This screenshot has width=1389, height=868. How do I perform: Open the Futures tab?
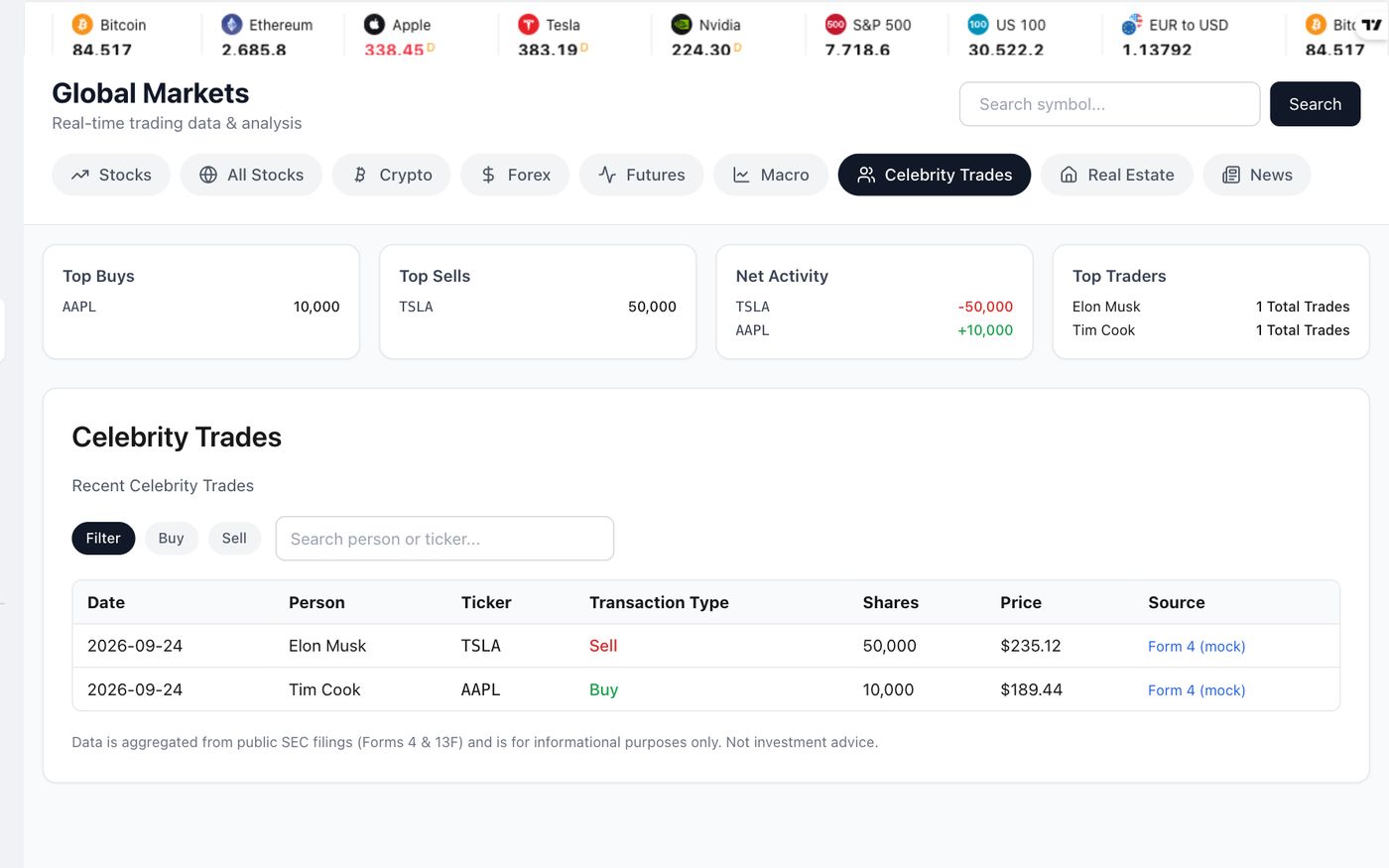(x=641, y=175)
